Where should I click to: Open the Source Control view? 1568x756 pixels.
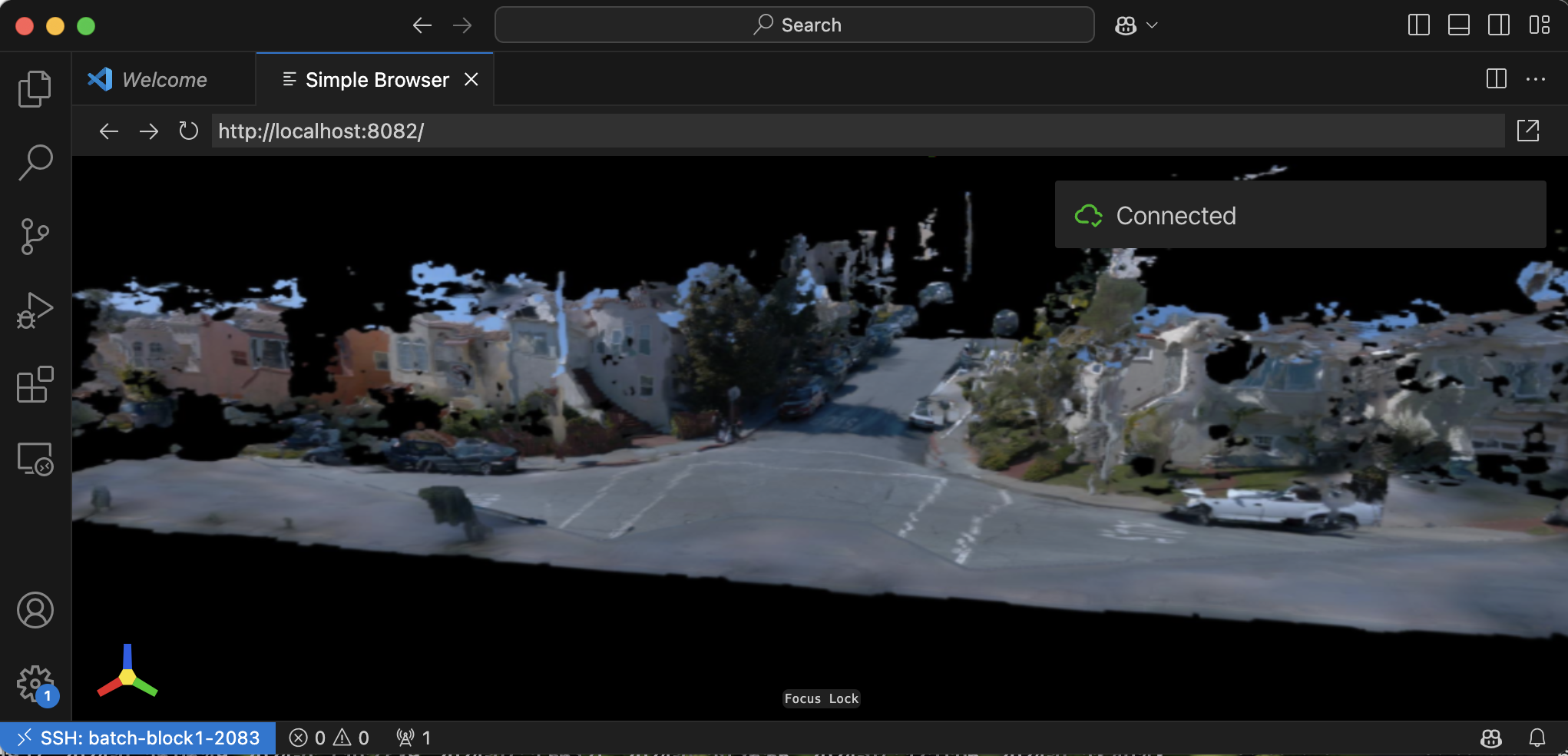[x=35, y=237]
